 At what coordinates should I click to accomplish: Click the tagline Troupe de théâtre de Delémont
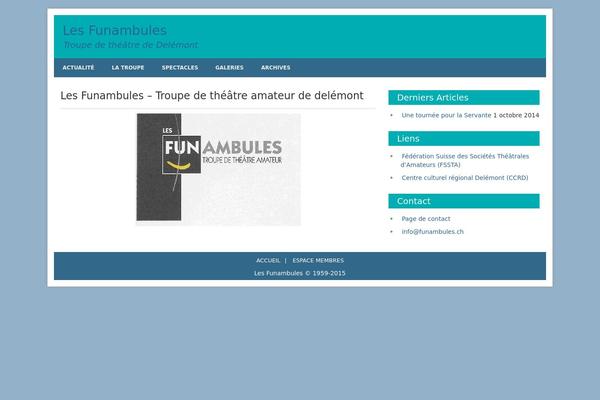coord(130,45)
